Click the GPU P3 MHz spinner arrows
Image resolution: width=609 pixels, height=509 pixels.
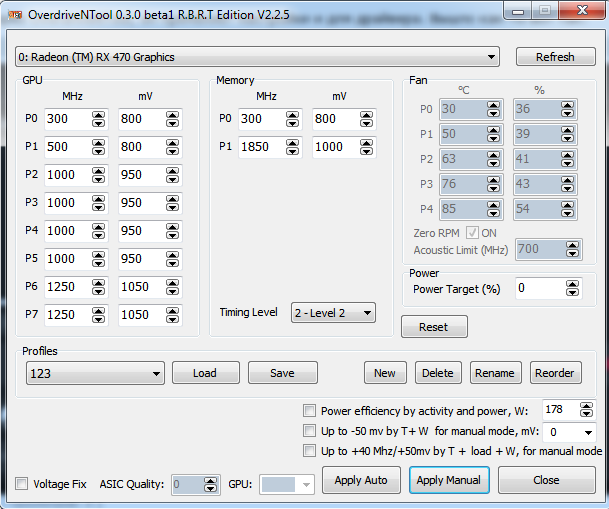click(99, 203)
